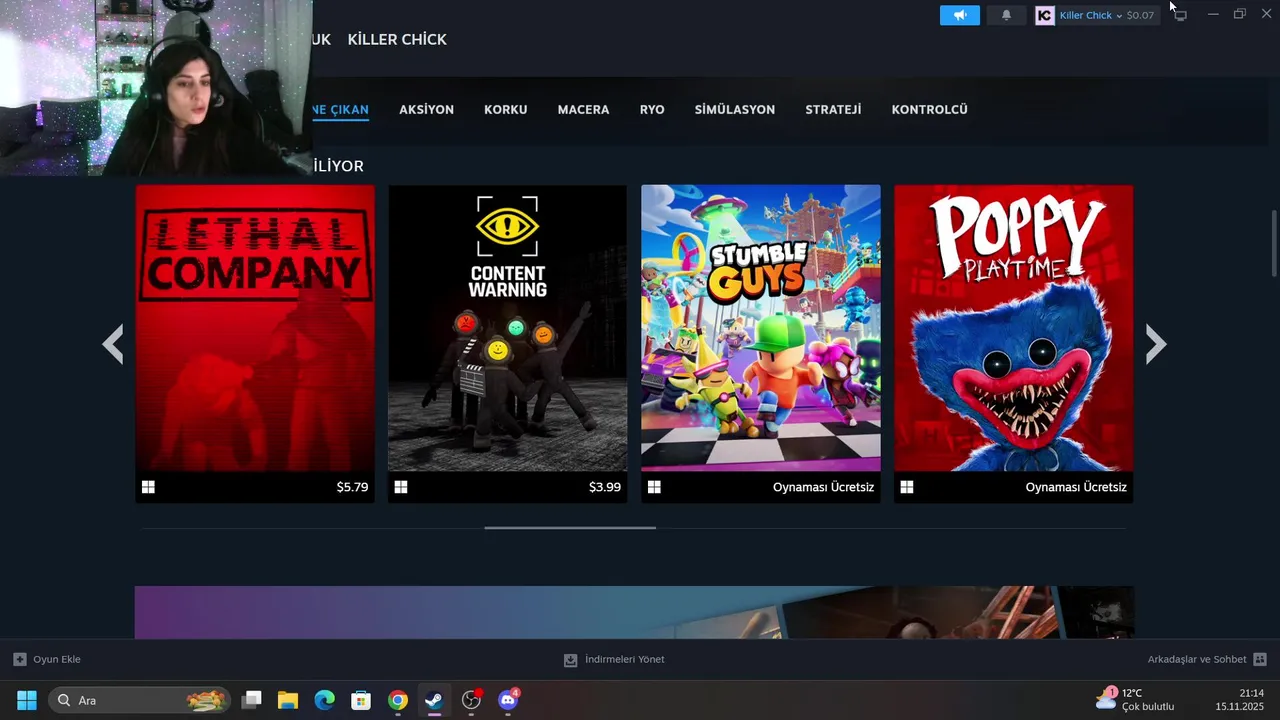Select the STRATEJİ category tab

point(833,109)
